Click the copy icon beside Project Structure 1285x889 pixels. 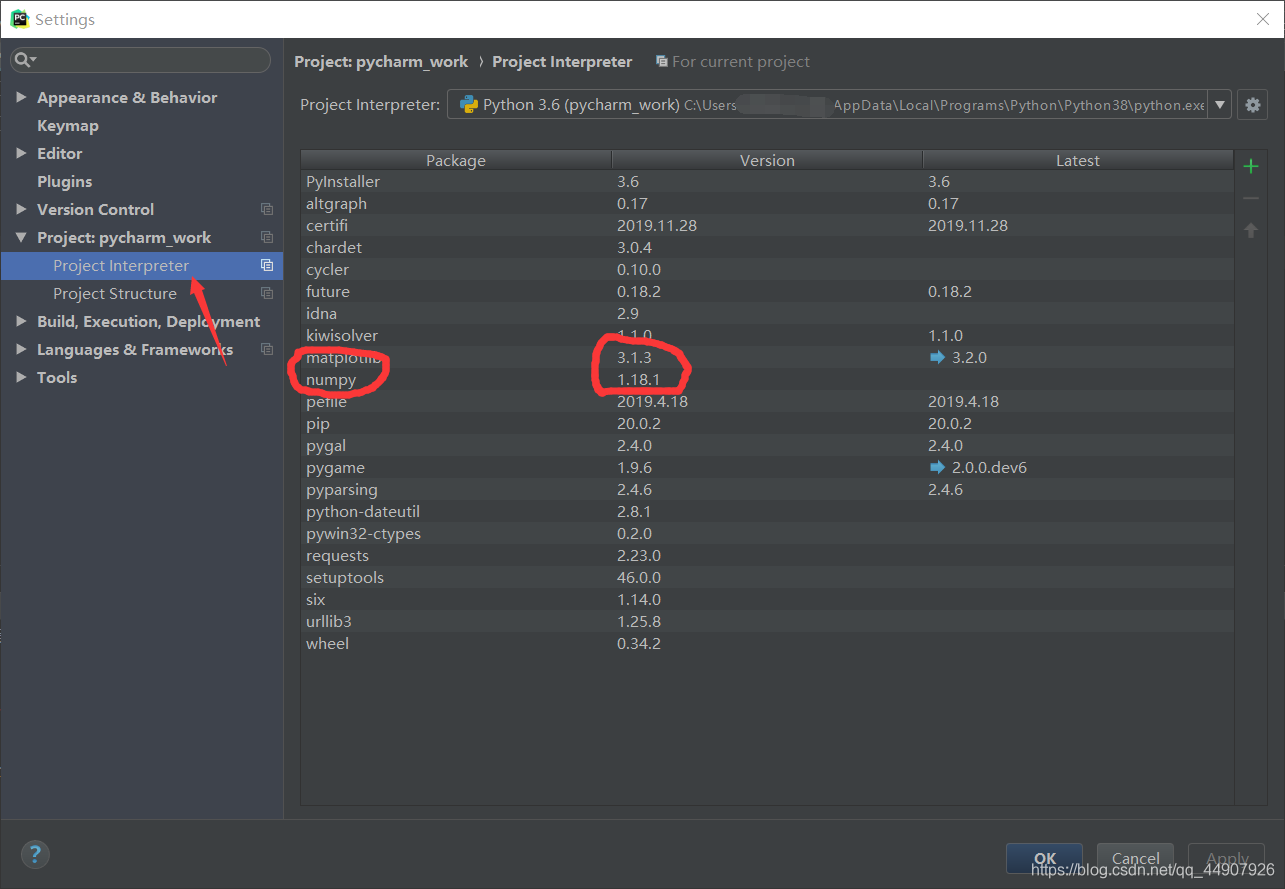266,293
